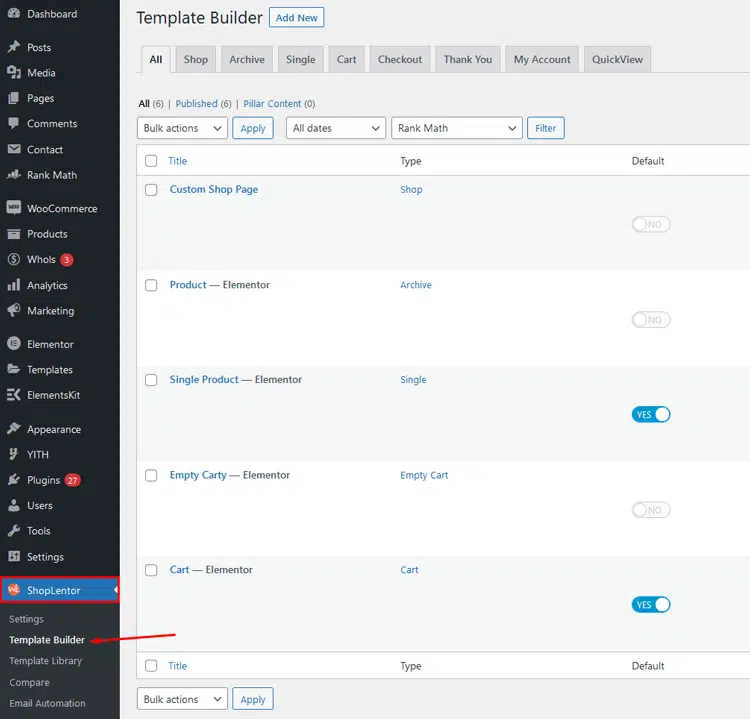Click the Settings sliders icon
750x719 pixels.
coord(14,556)
